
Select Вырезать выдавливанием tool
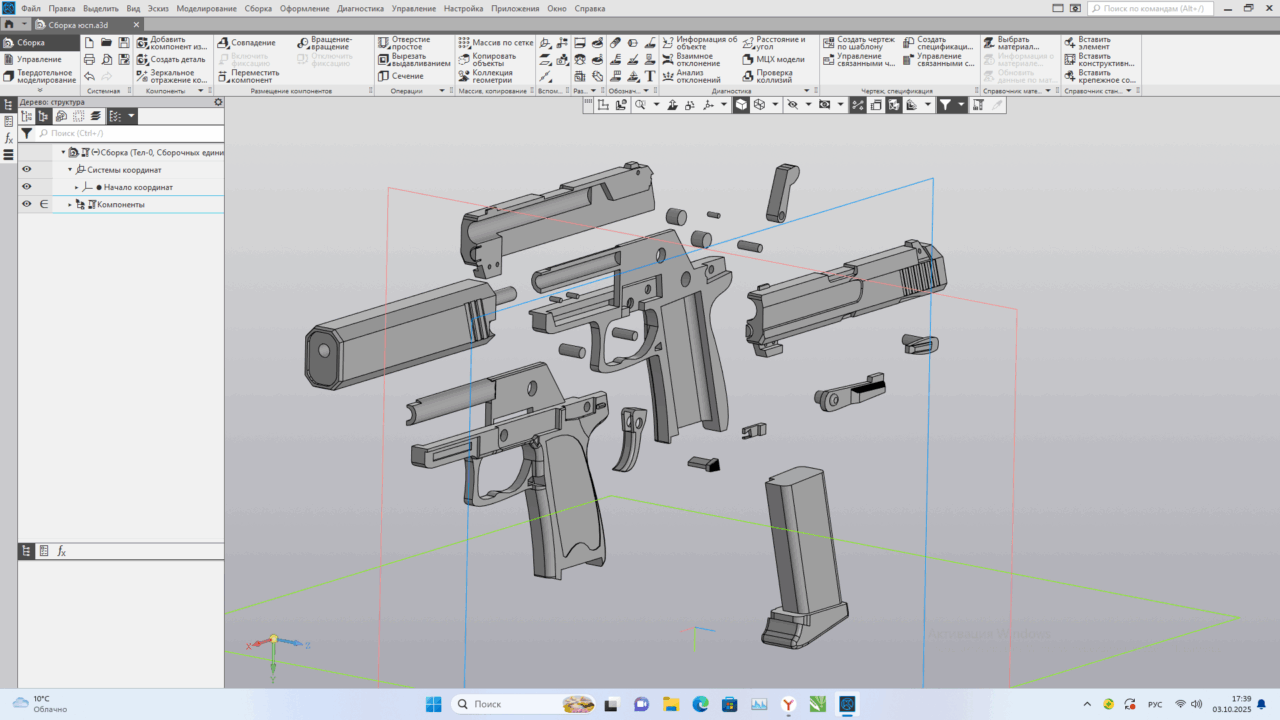tap(412, 60)
